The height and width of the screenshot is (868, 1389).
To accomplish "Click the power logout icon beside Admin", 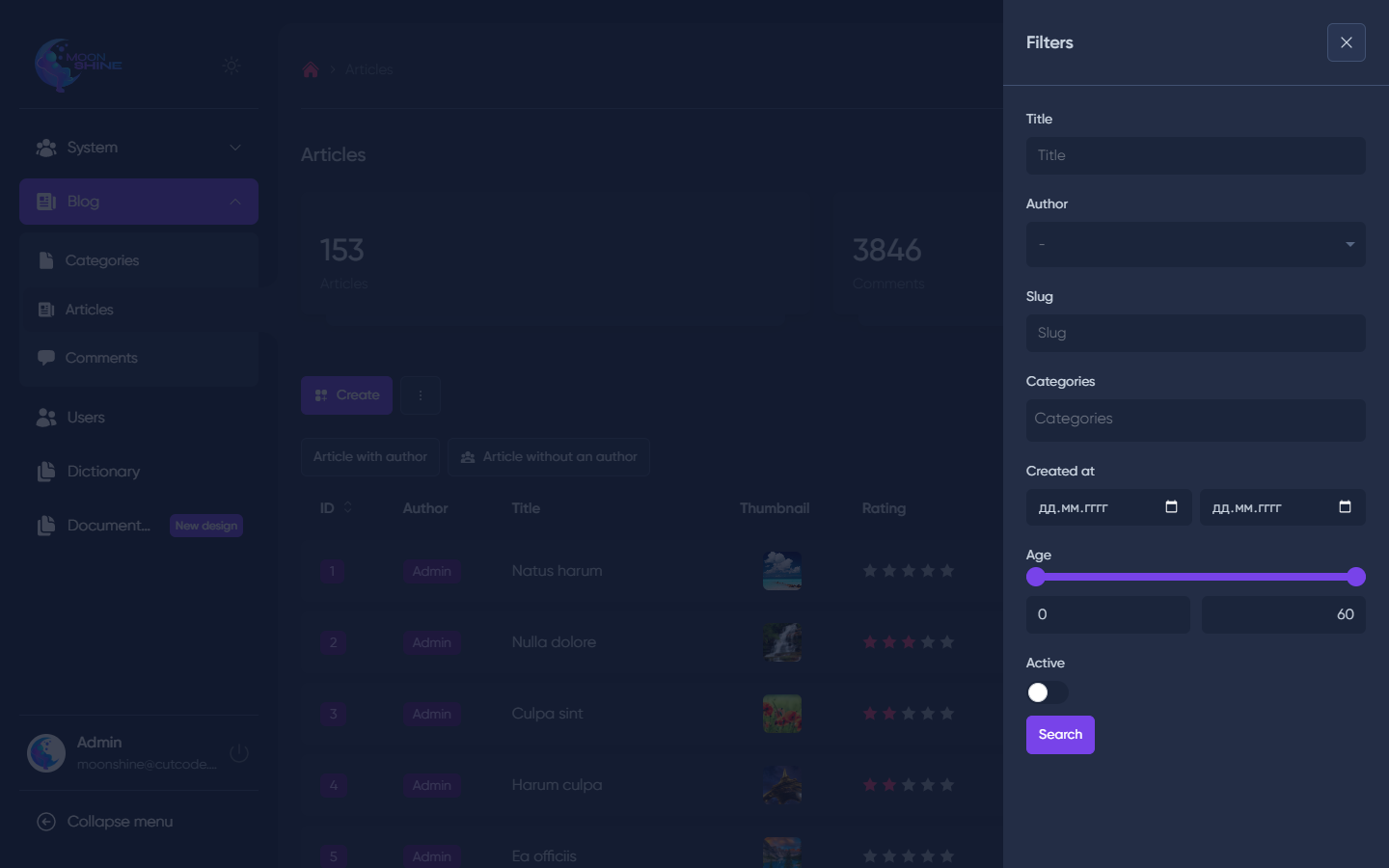I will 239,753.
